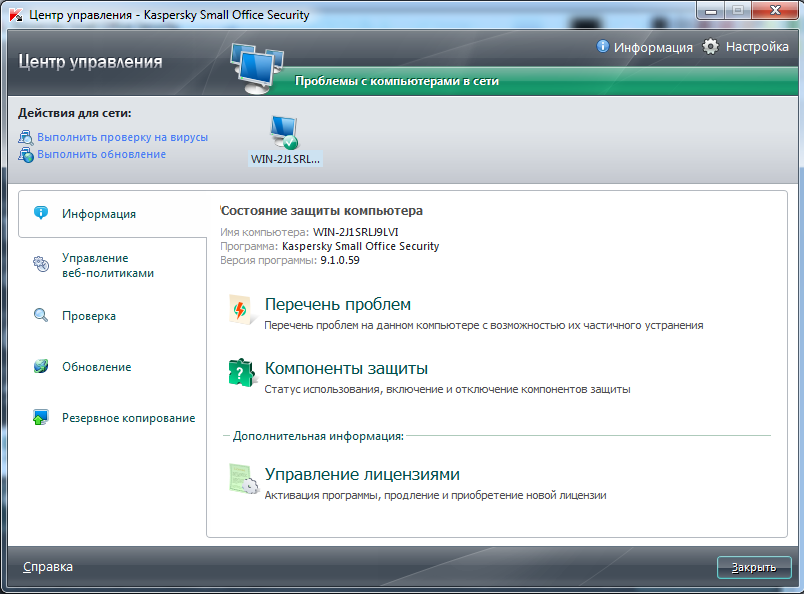
Task: Click Действия для сети heading
Action: click(x=75, y=113)
